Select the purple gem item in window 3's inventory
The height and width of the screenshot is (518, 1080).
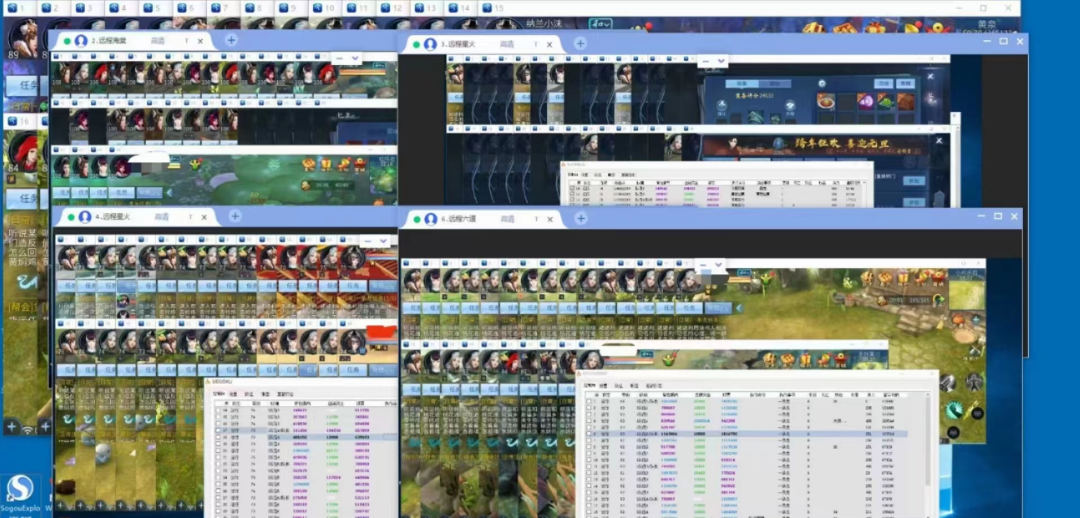[x=865, y=102]
